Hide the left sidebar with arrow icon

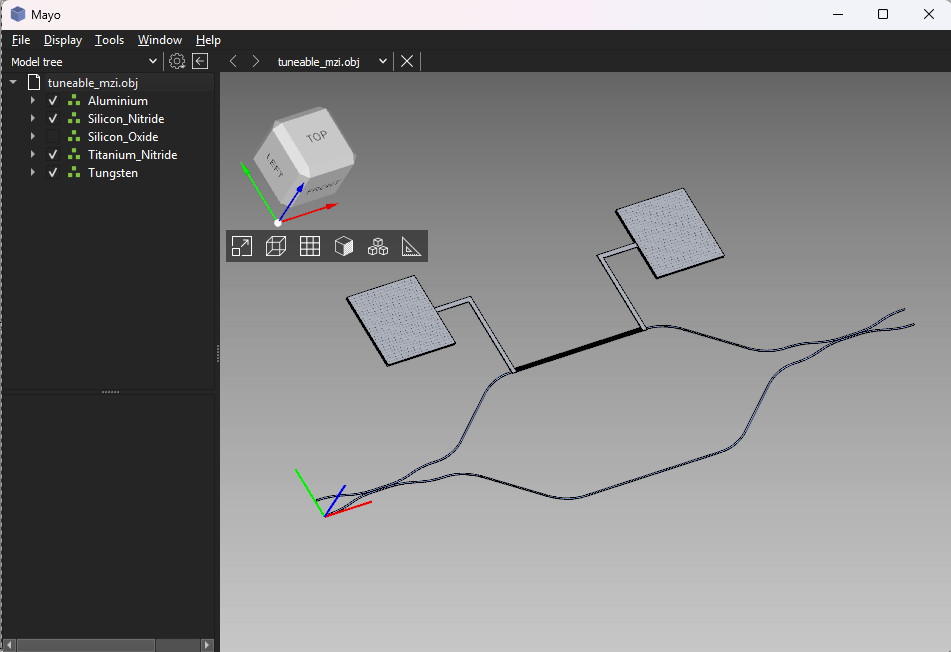click(200, 61)
